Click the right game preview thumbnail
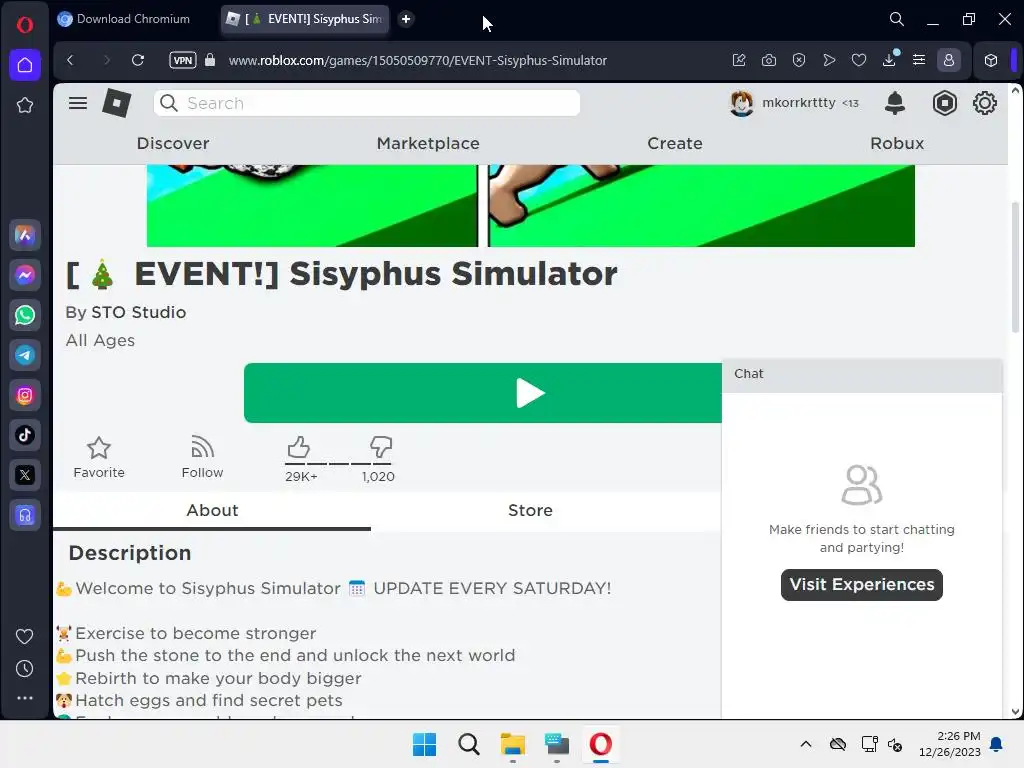 (x=701, y=206)
